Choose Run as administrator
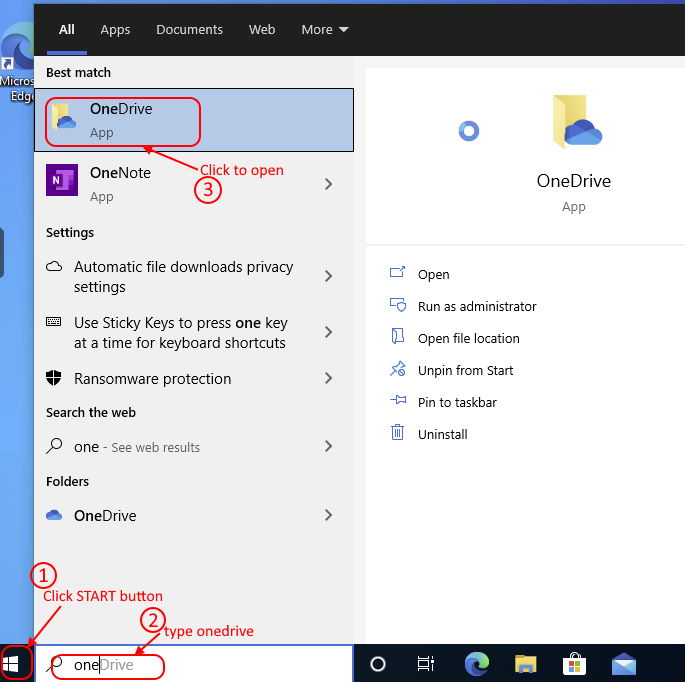The height and width of the screenshot is (682, 685). [x=477, y=306]
